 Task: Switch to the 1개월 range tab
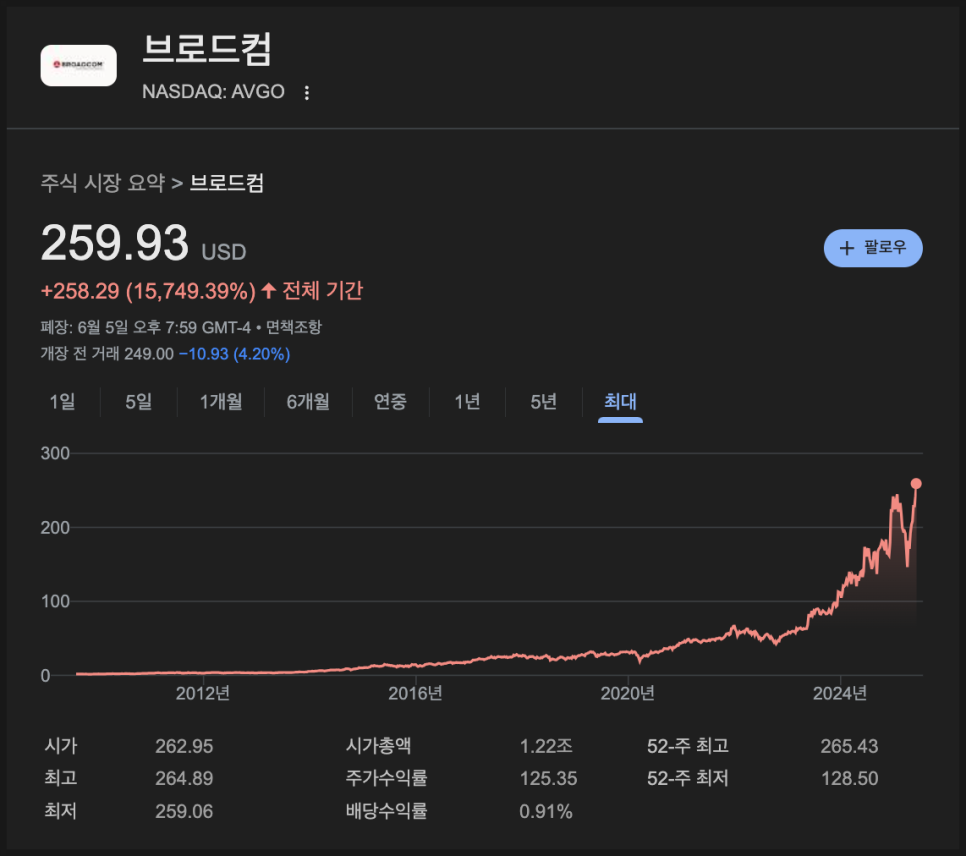[221, 402]
